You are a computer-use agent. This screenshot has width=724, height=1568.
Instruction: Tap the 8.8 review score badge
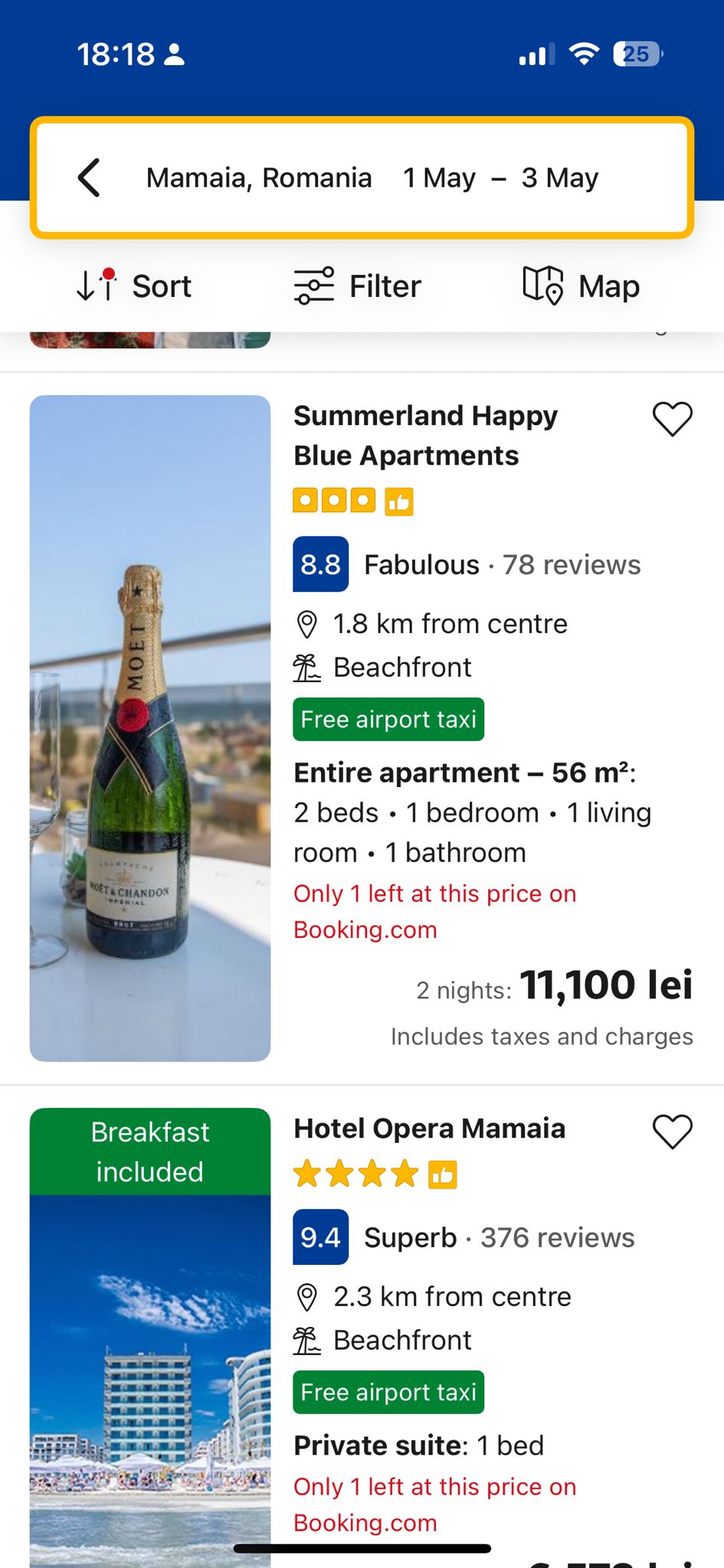click(320, 565)
